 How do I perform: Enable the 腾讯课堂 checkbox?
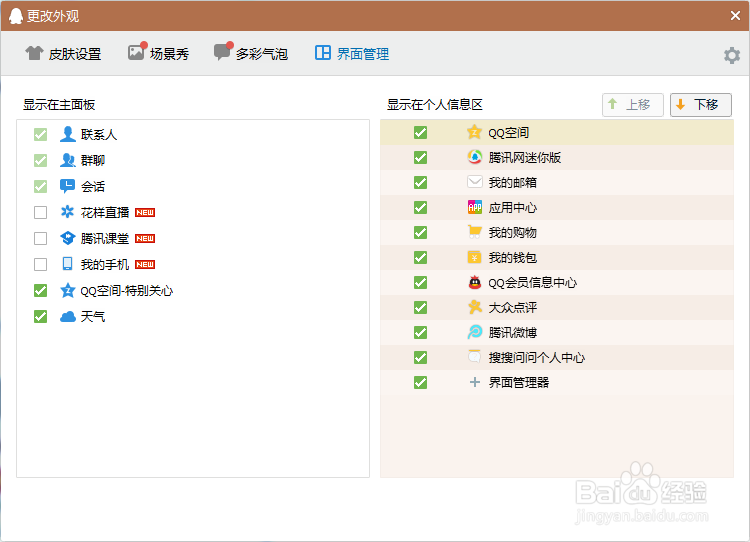41,238
